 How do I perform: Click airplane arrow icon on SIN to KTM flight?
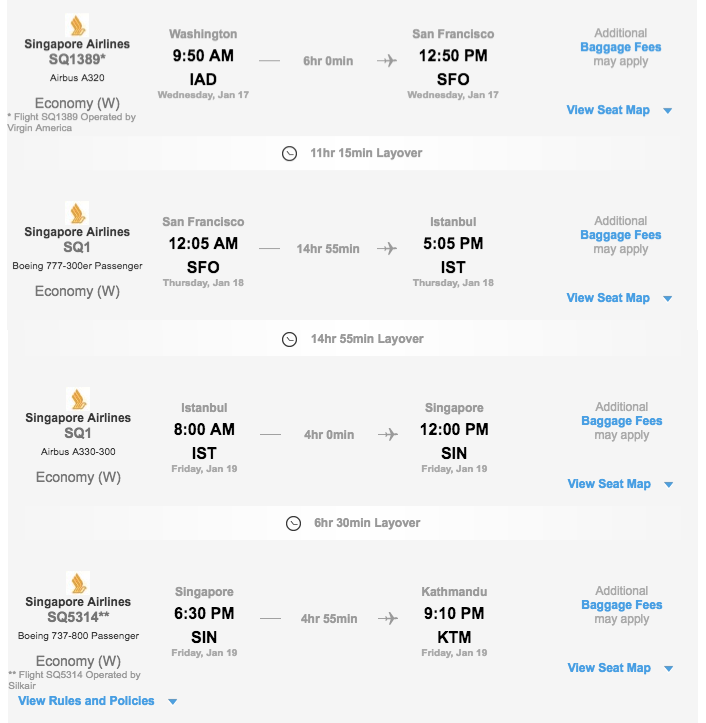[x=388, y=618]
